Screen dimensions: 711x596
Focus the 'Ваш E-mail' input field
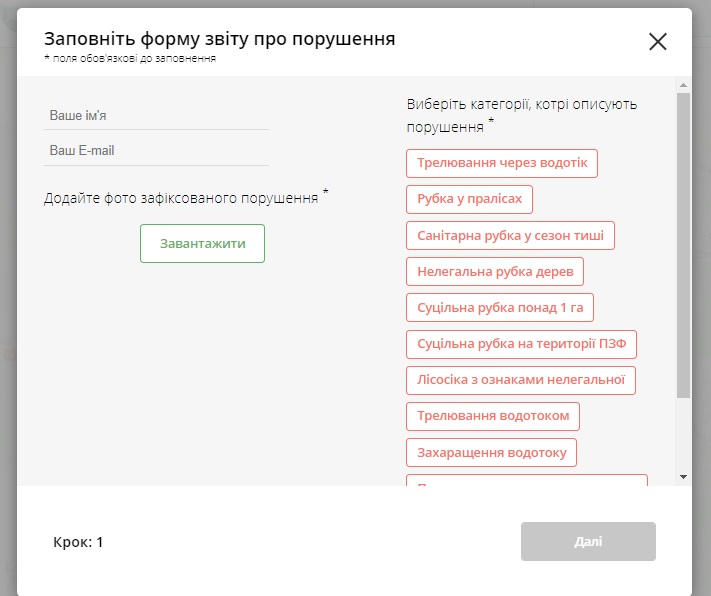156,151
